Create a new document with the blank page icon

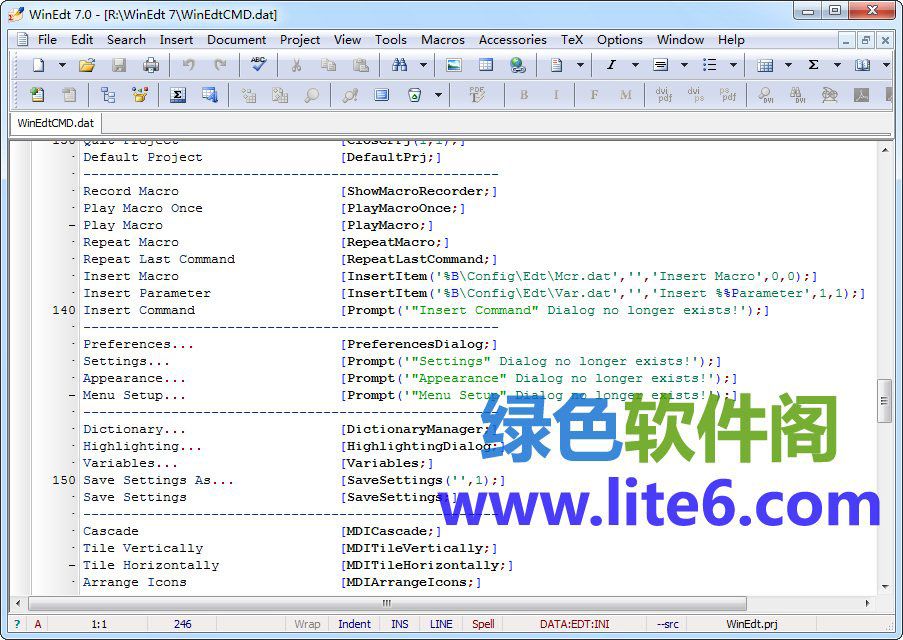click(x=38, y=65)
